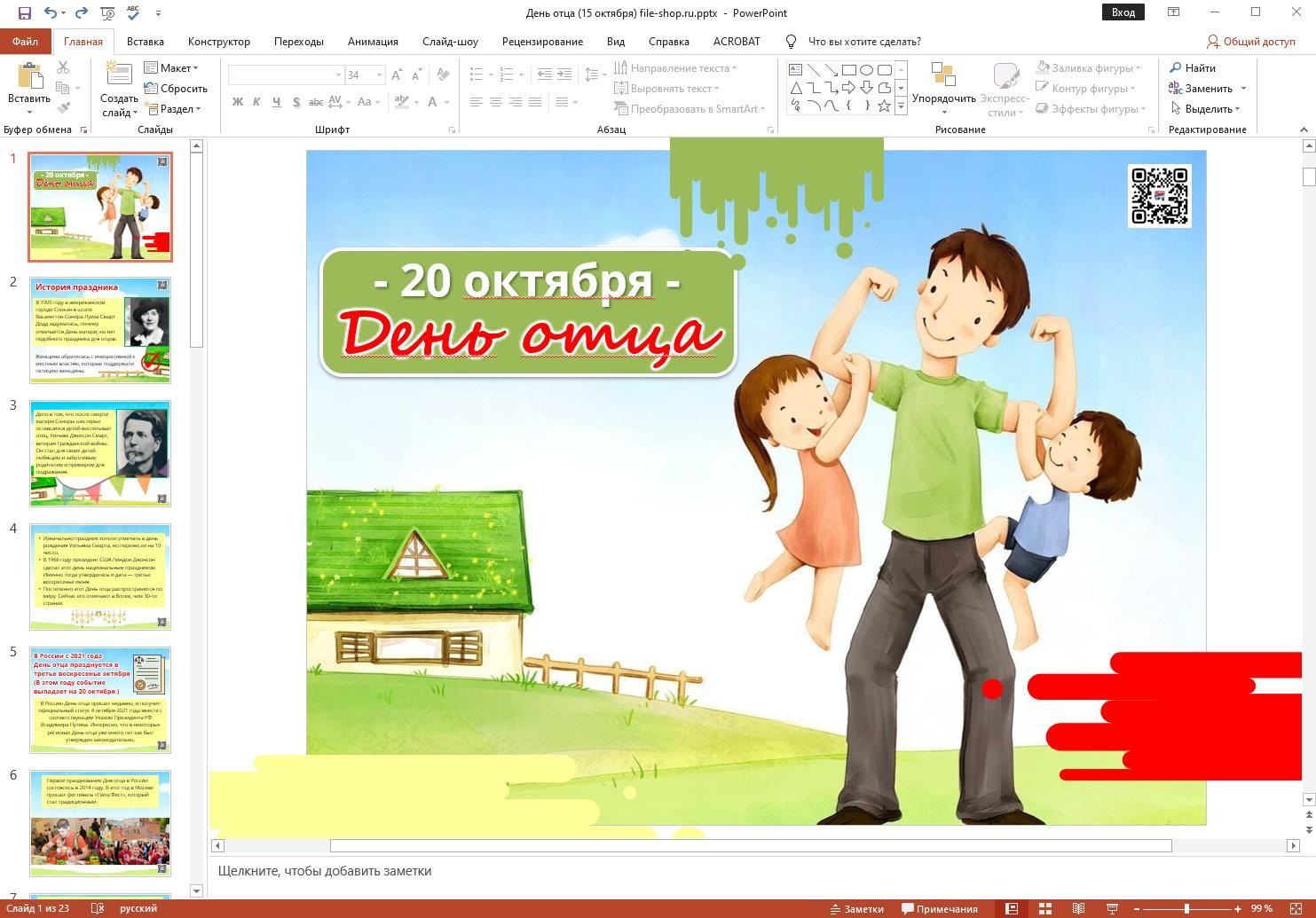The height and width of the screenshot is (918, 1316).
Task: Toggle text shadow (S)
Action: coord(296,102)
